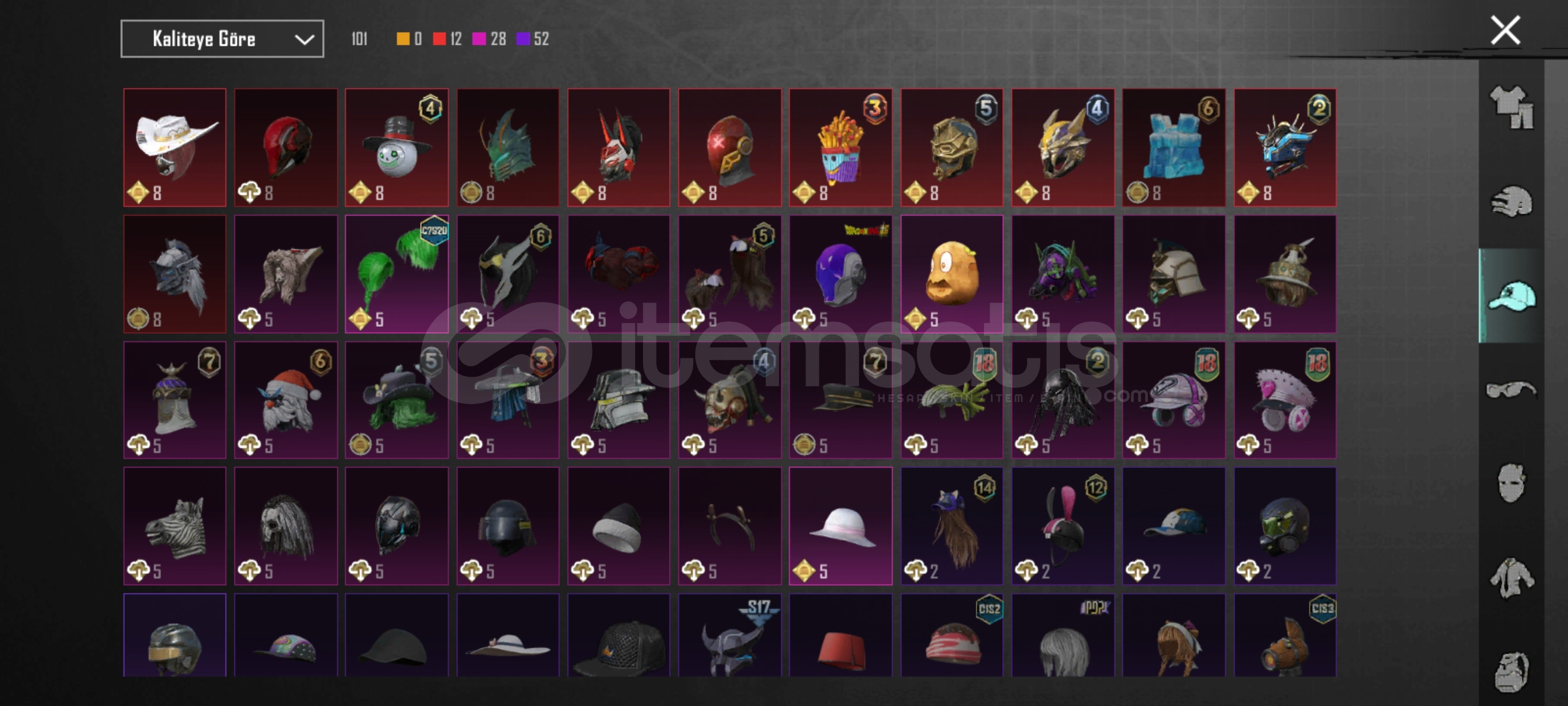Filter by the pink quality swatch
Viewport: 1568px width, 706px height.
pos(479,39)
